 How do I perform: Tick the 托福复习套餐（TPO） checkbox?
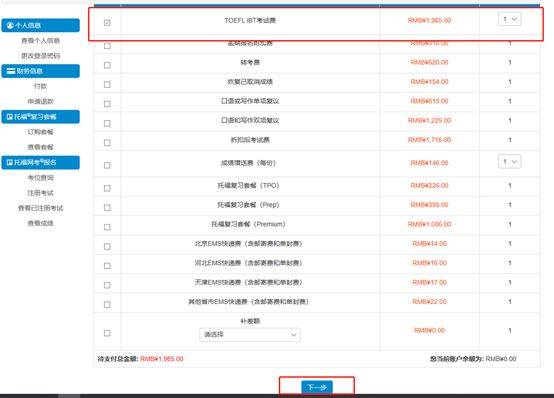[107, 188]
